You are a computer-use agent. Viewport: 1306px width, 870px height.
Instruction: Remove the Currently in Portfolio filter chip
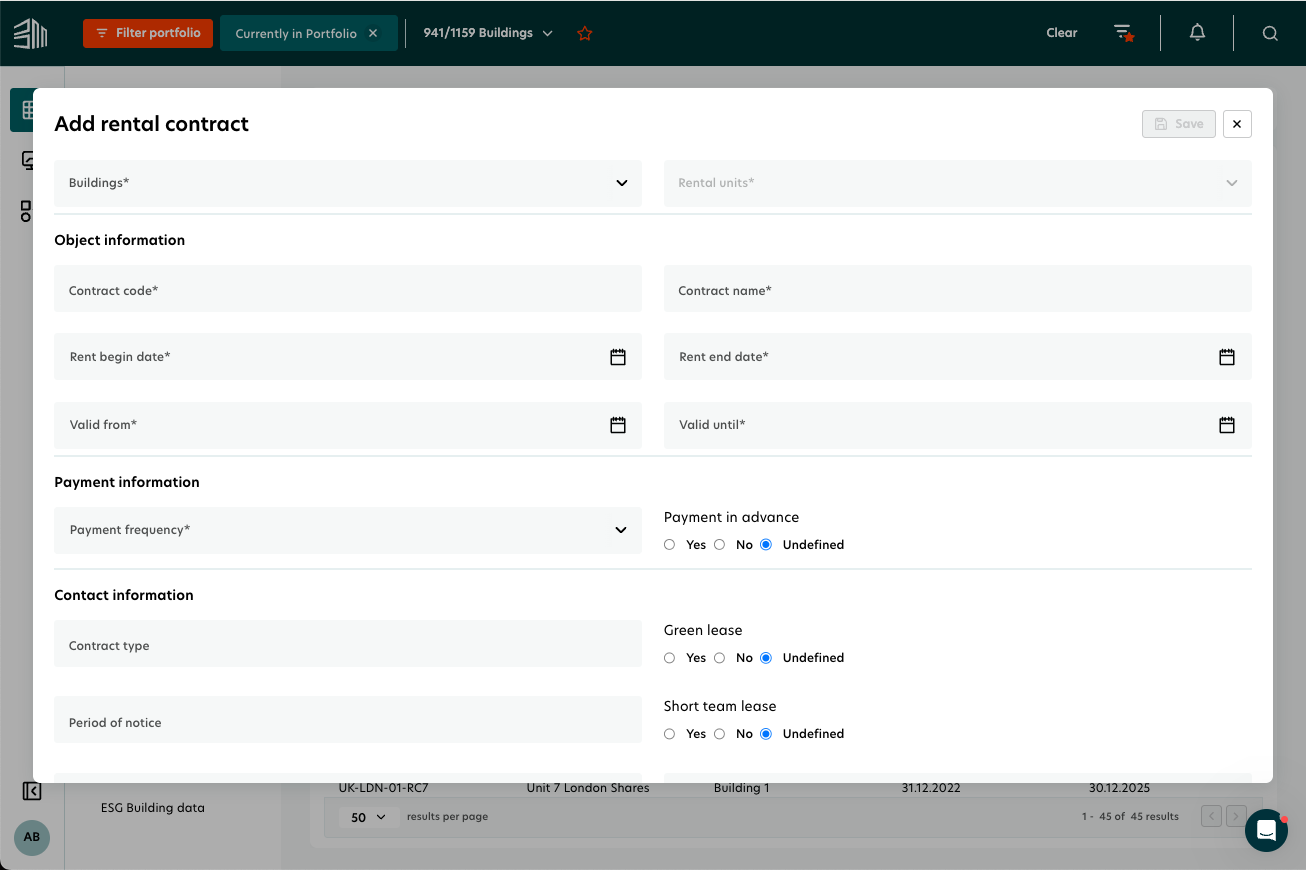pos(373,33)
